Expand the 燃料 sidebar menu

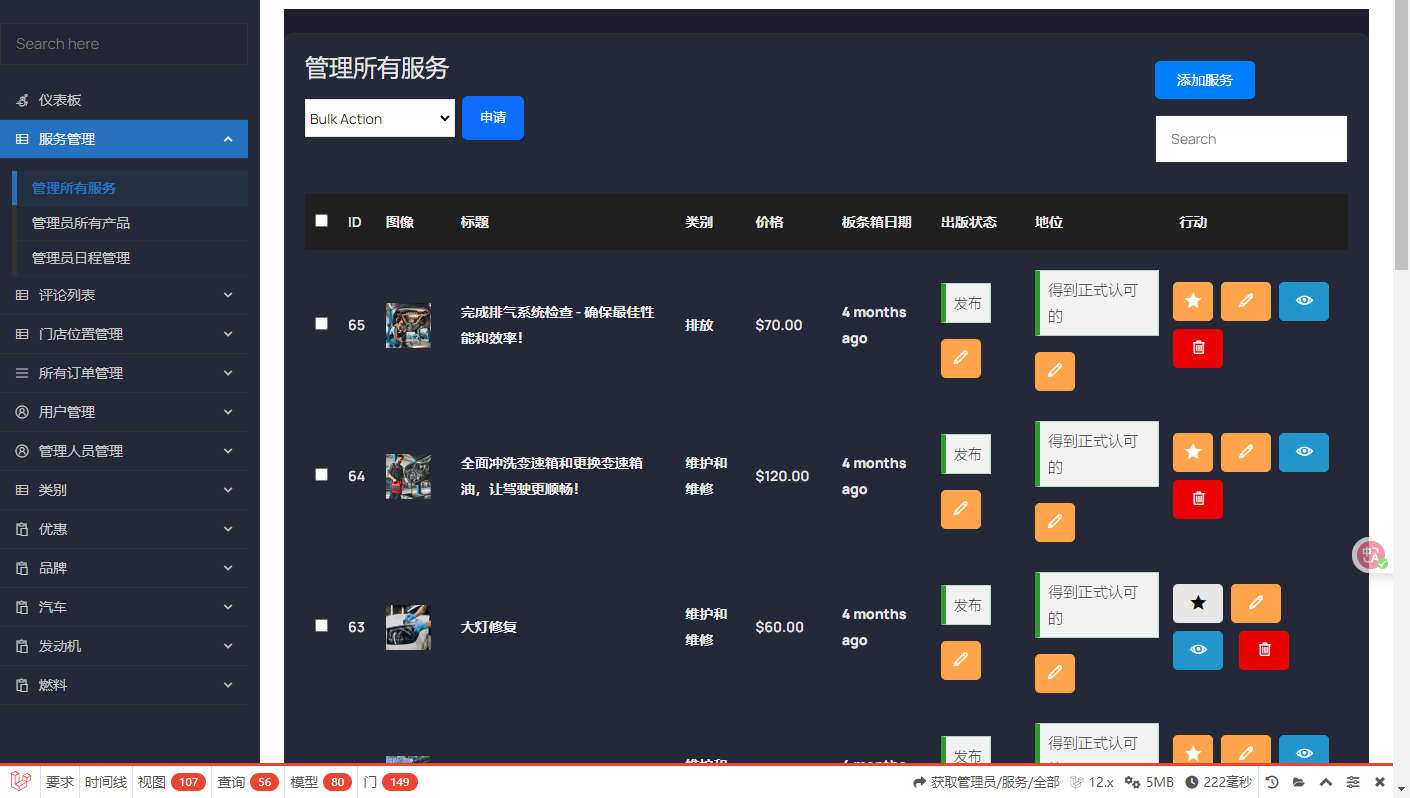coord(124,685)
